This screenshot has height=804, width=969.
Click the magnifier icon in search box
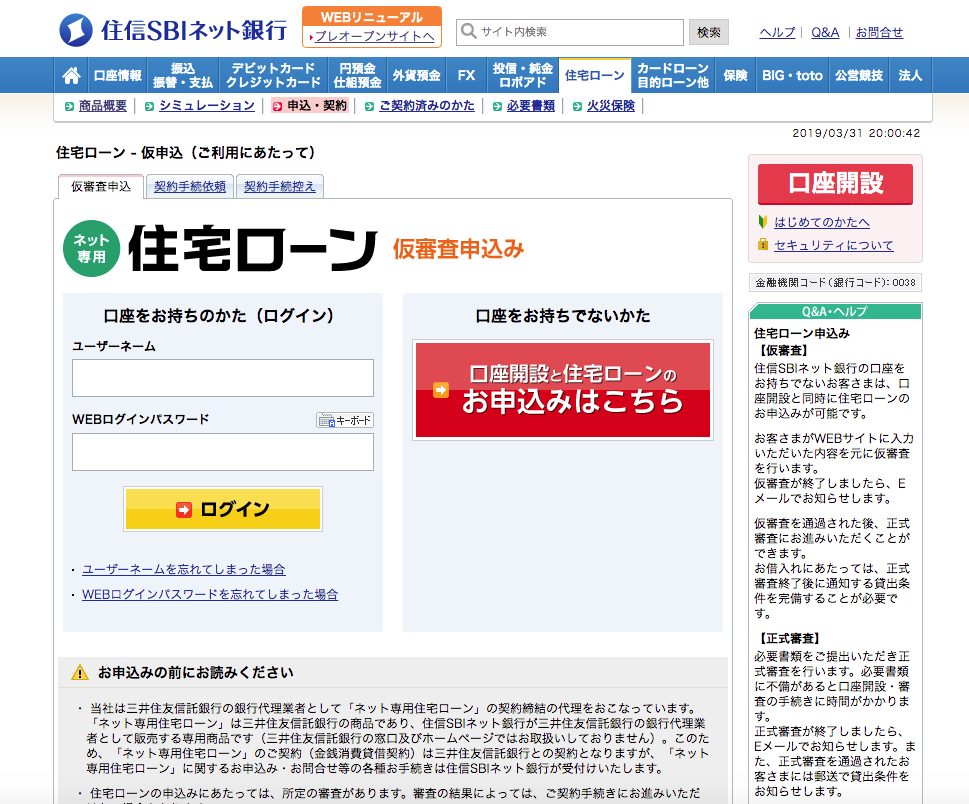[468, 31]
